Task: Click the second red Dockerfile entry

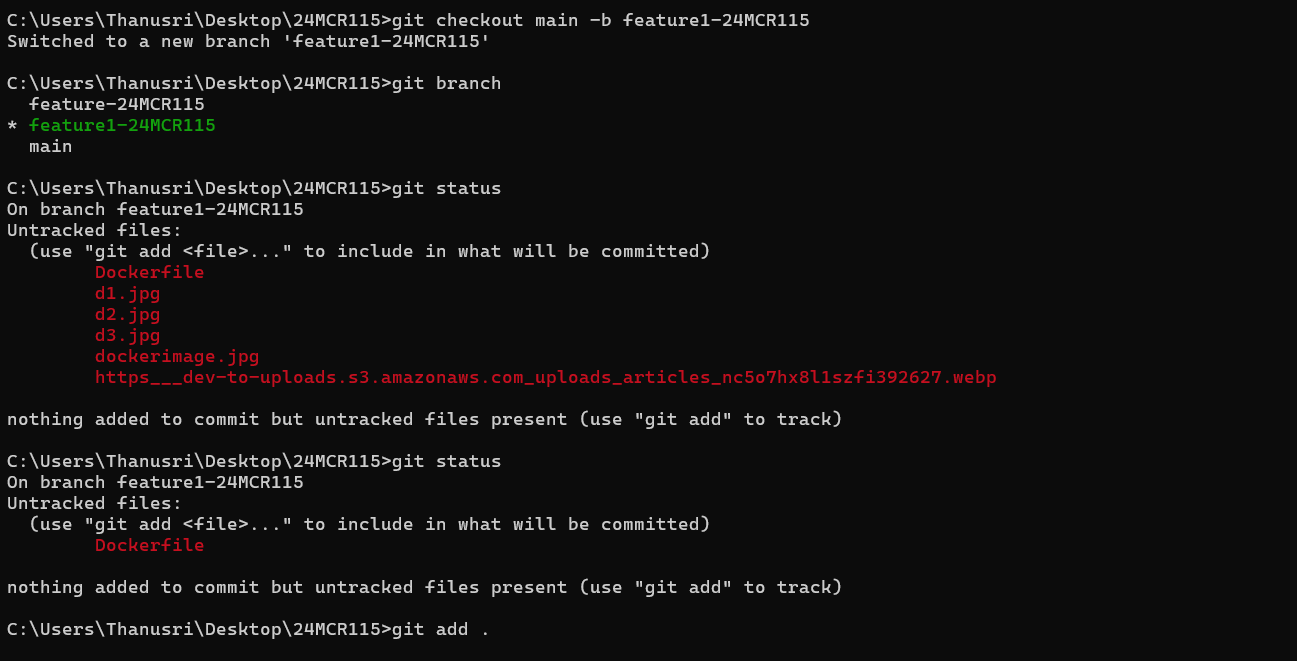Action: tap(150, 545)
